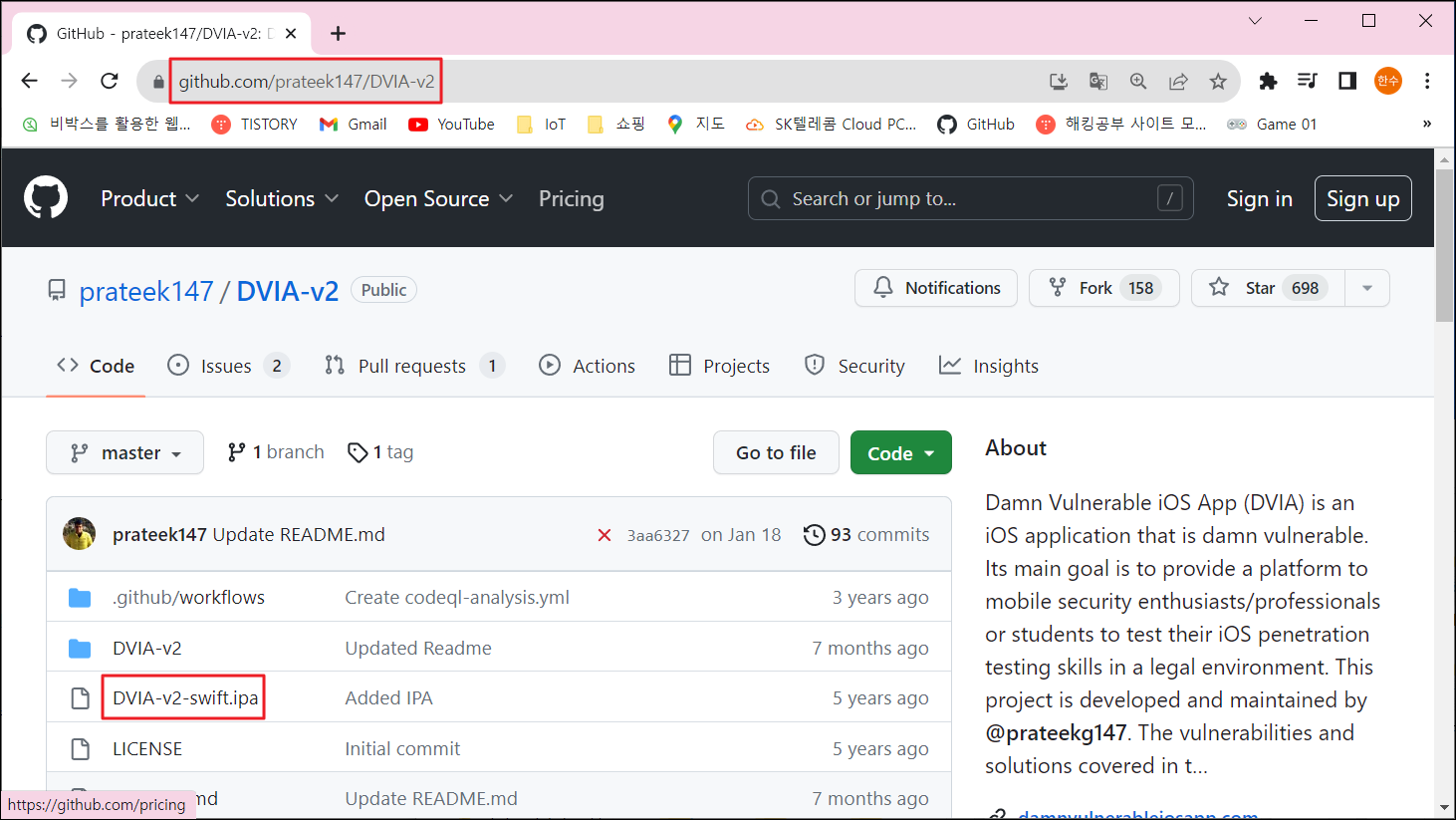
Task: View the 93 commits history
Action: tap(866, 535)
